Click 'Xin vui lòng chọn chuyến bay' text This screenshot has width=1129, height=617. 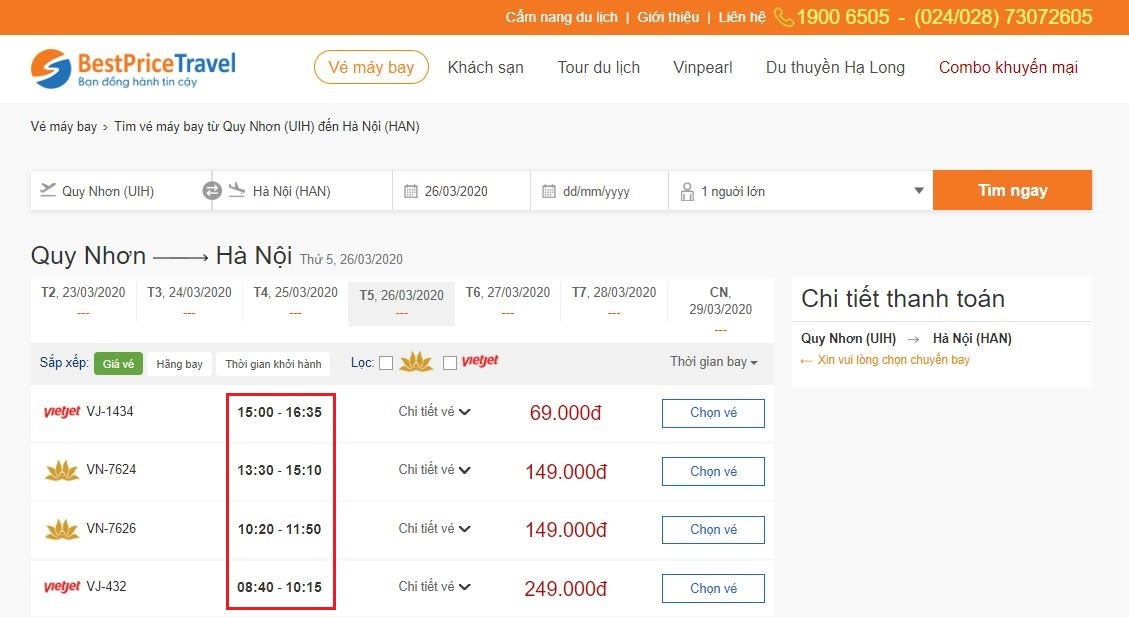[x=894, y=359]
